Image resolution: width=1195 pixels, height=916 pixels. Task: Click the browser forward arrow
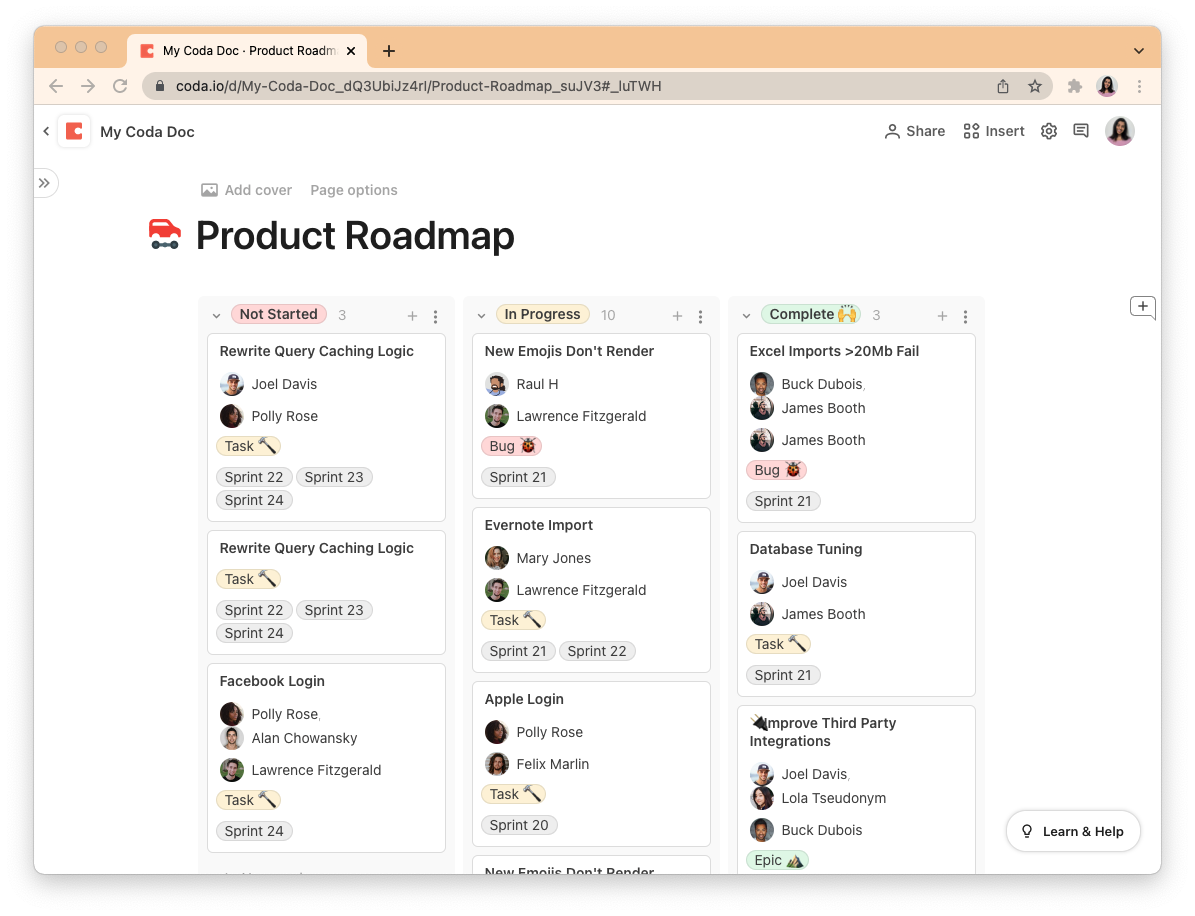[88, 86]
